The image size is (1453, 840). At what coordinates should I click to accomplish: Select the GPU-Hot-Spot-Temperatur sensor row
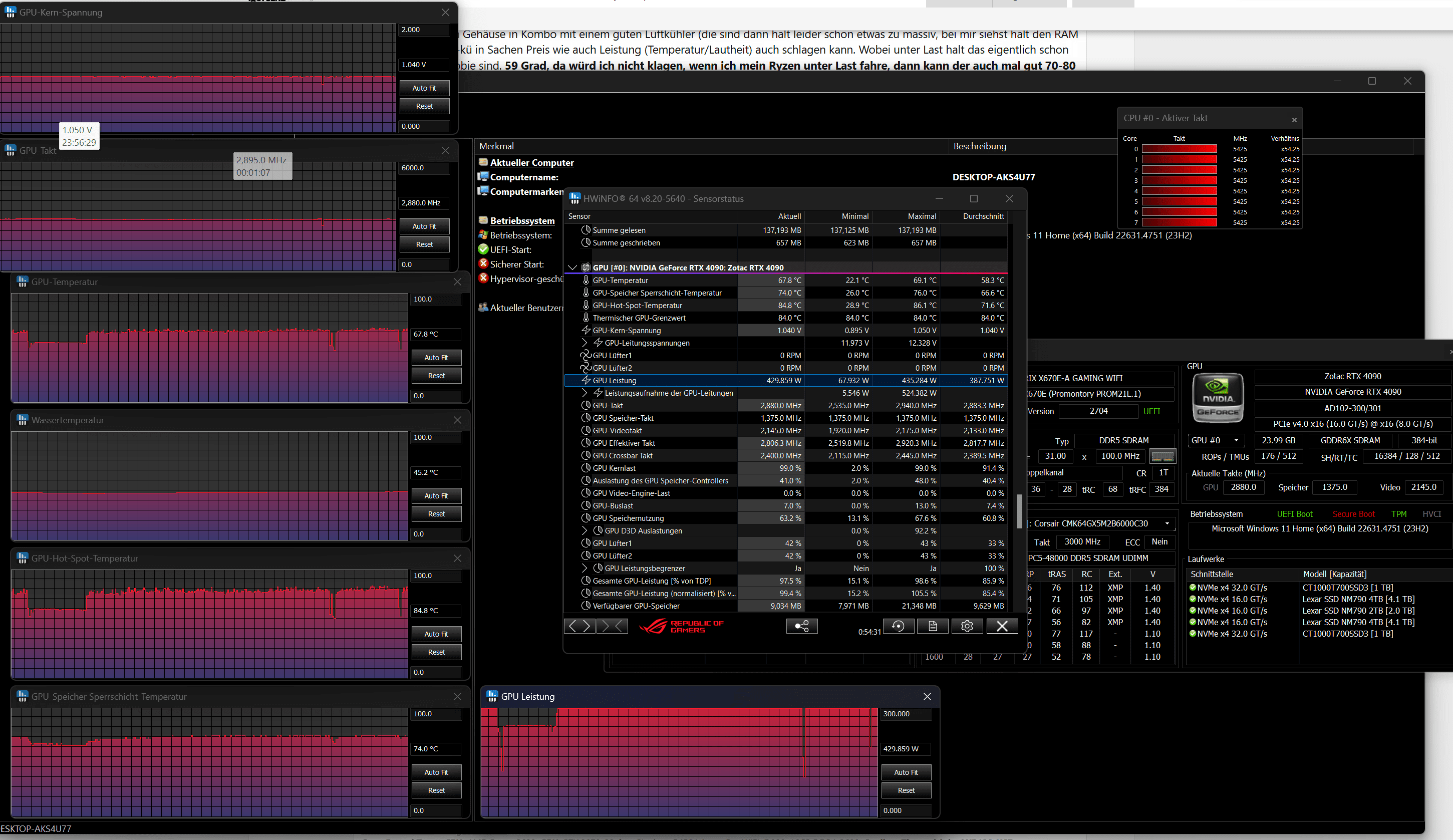pos(786,305)
